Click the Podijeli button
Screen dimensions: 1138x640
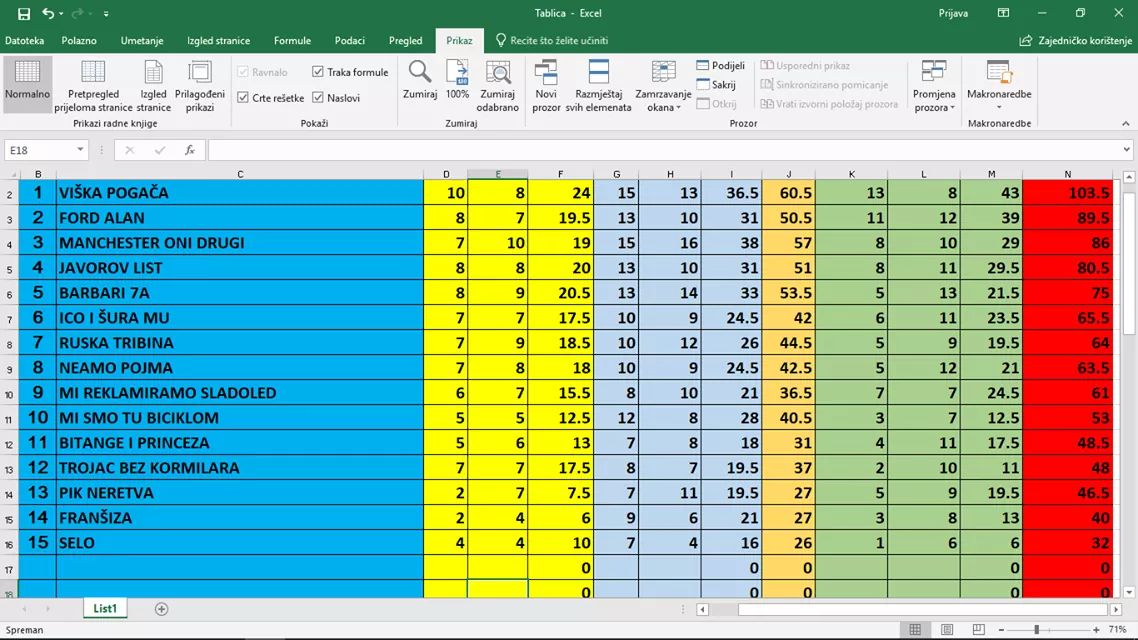coord(720,66)
